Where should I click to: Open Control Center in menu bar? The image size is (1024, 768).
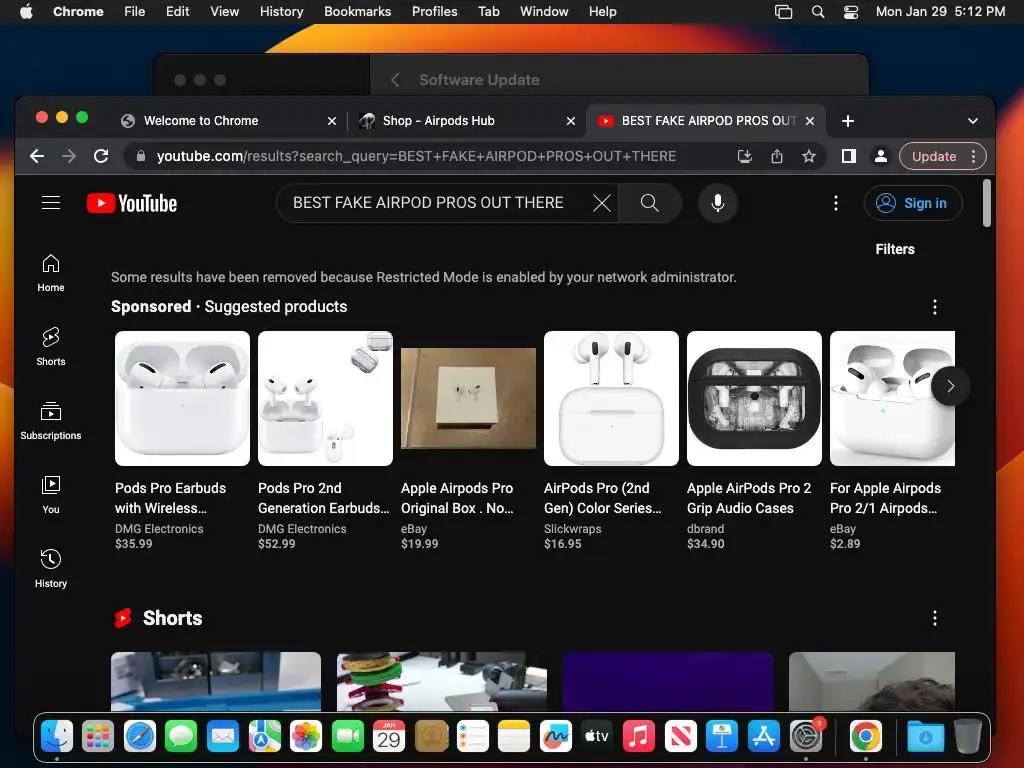tap(851, 12)
